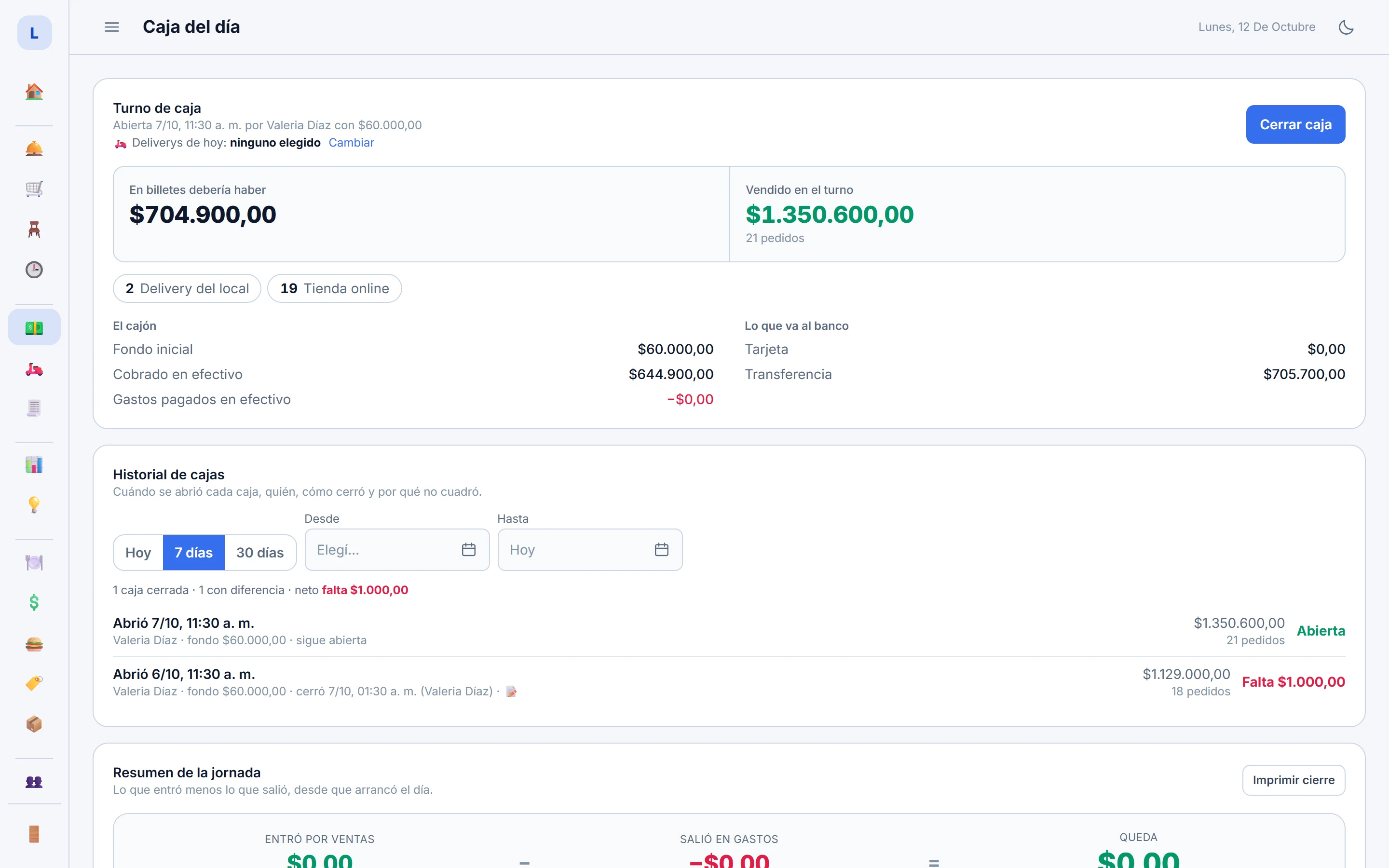Toggle dark mode moon icon

tap(1346, 27)
